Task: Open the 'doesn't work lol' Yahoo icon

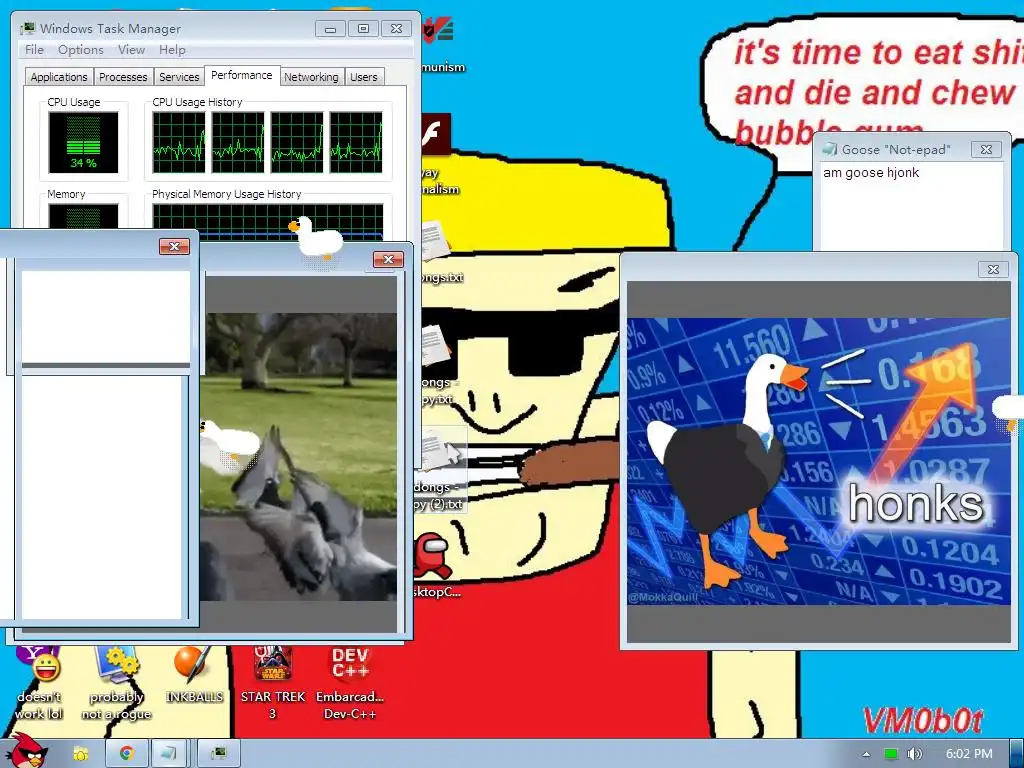Action: [x=39, y=683]
